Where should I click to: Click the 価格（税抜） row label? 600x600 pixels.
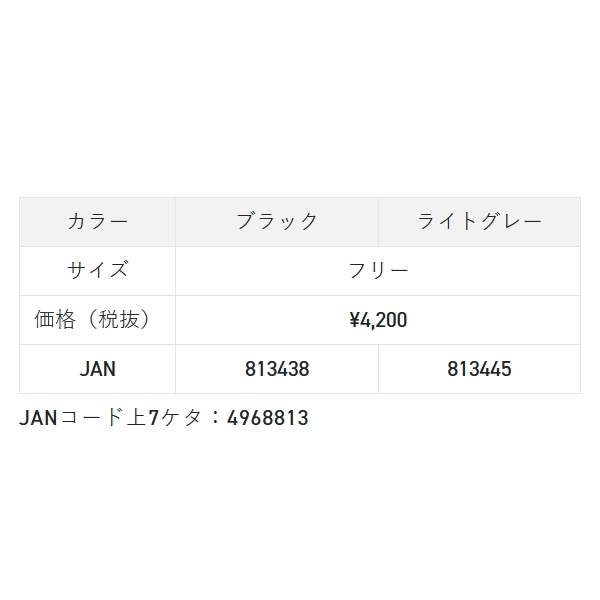coord(97,320)
